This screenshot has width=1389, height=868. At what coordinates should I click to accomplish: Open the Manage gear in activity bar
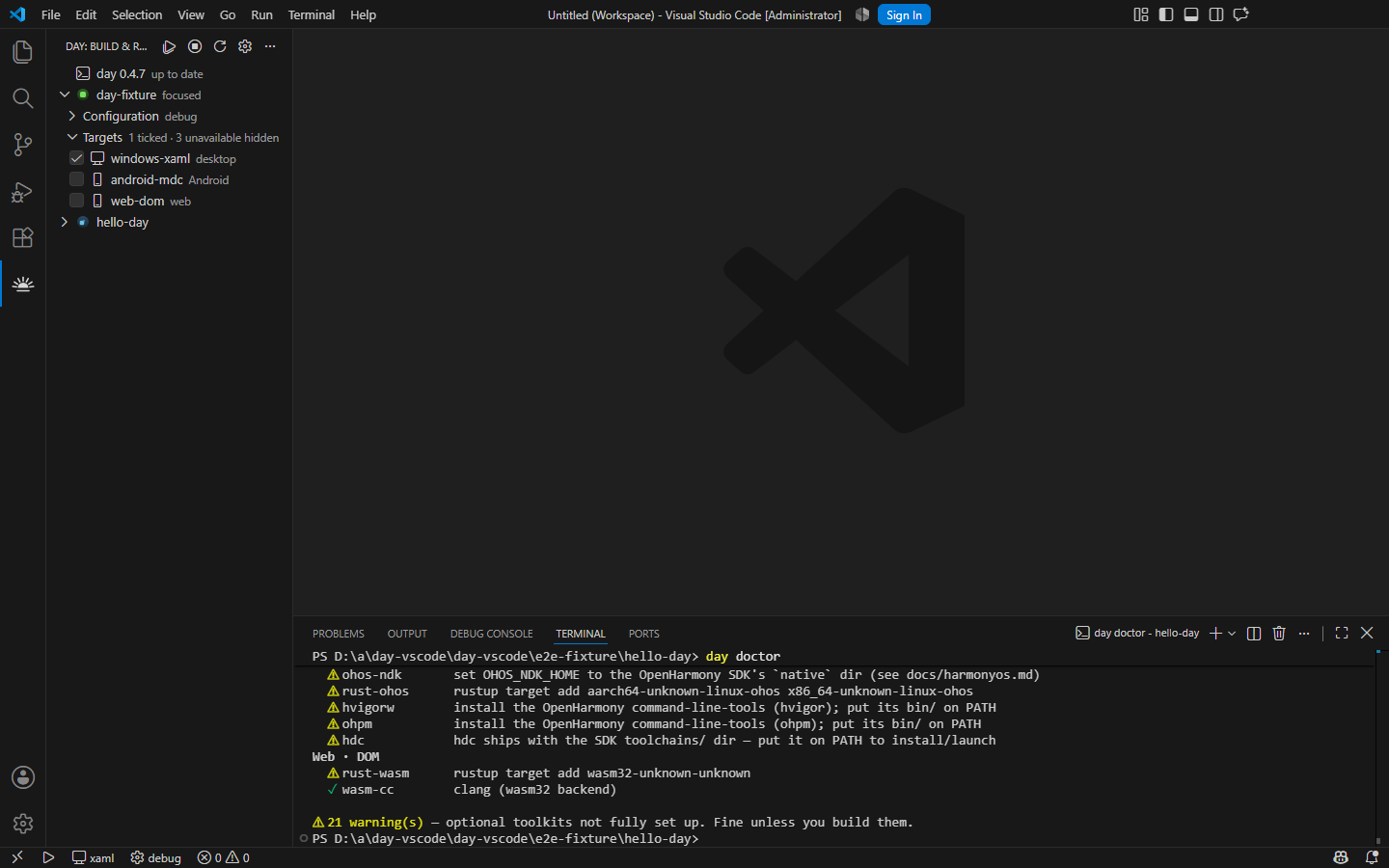pyautogui.click(x=22, y=824)
